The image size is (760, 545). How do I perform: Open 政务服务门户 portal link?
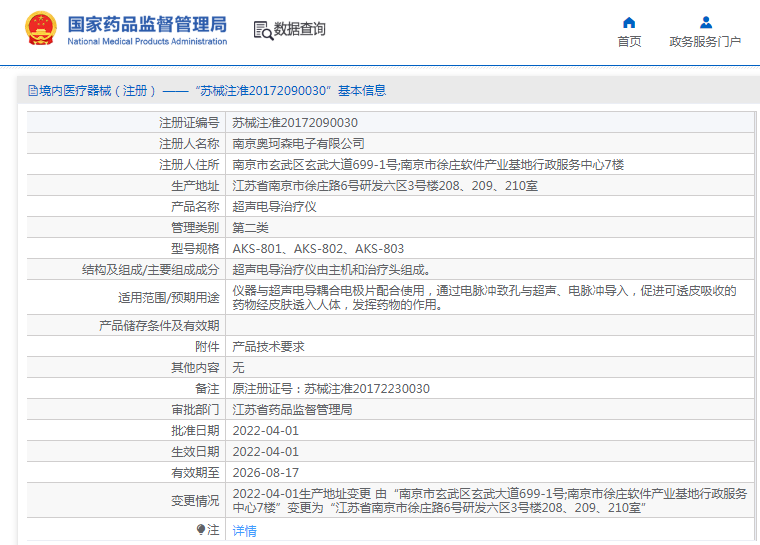[705, 42]
